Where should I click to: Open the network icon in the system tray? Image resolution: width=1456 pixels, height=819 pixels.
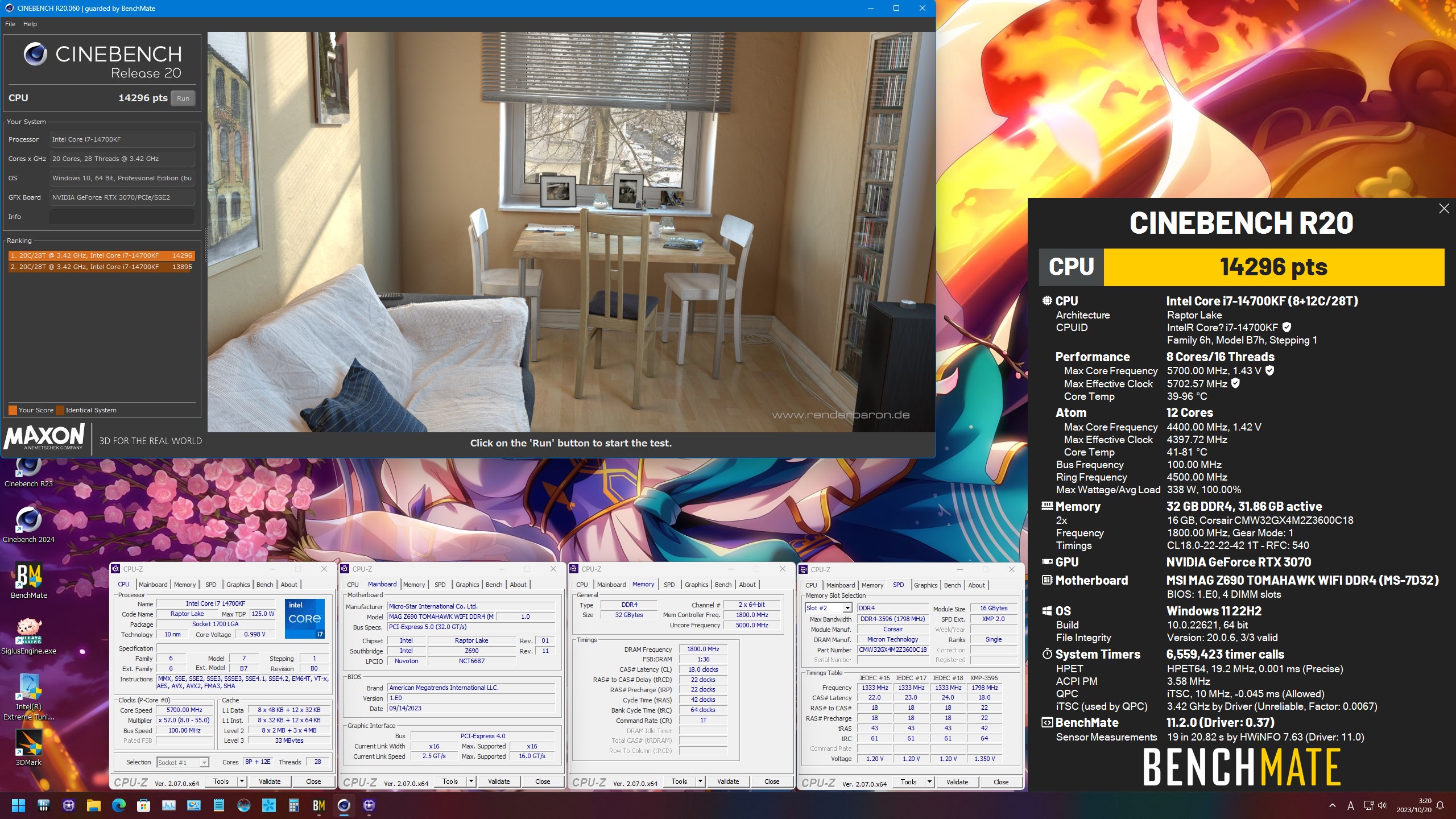click(x=1368, y=805)
